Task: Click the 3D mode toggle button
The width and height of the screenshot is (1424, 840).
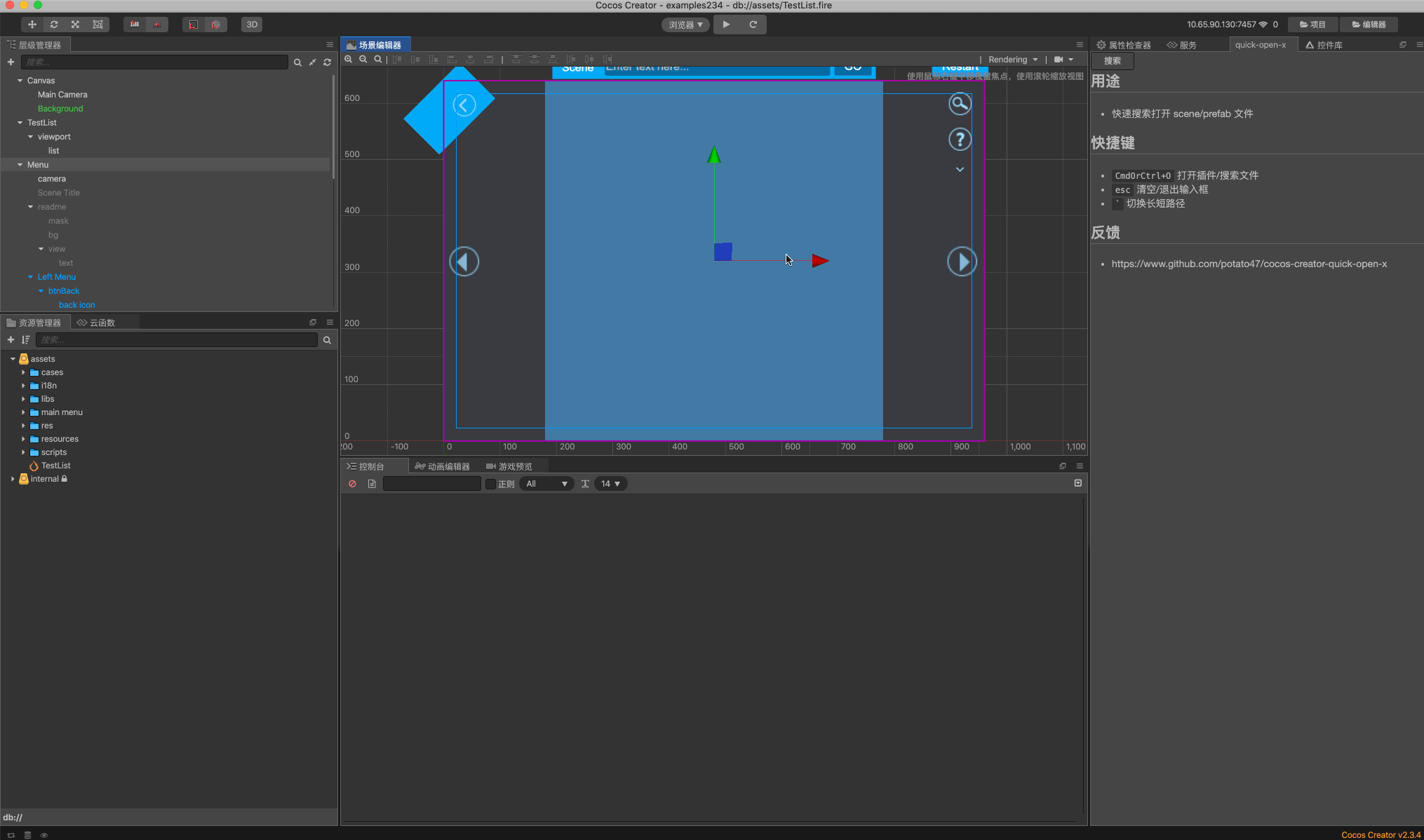Action: point(252,24)
